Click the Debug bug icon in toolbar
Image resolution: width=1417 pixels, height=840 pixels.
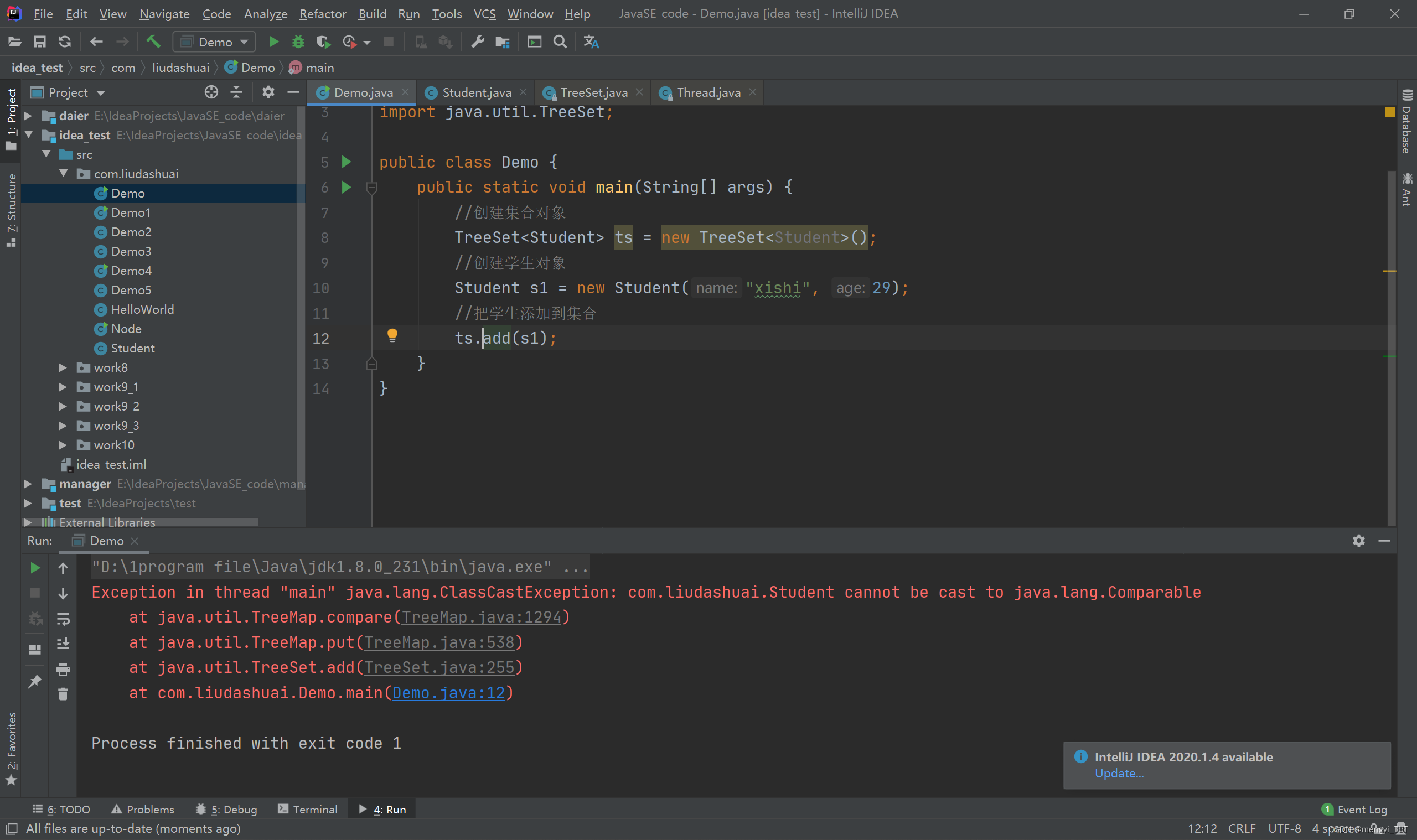298,42
